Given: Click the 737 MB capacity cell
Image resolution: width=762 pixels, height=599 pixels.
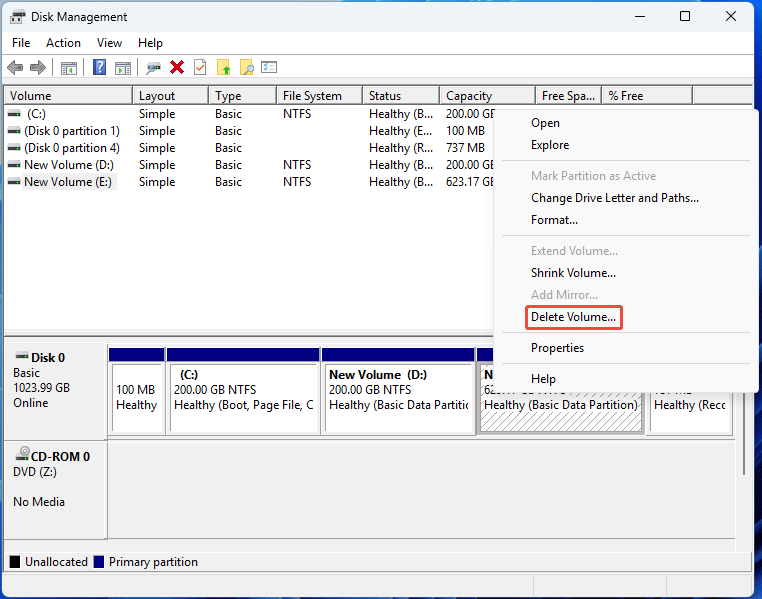Looking at the screenshot, I should tap(465, 148).
